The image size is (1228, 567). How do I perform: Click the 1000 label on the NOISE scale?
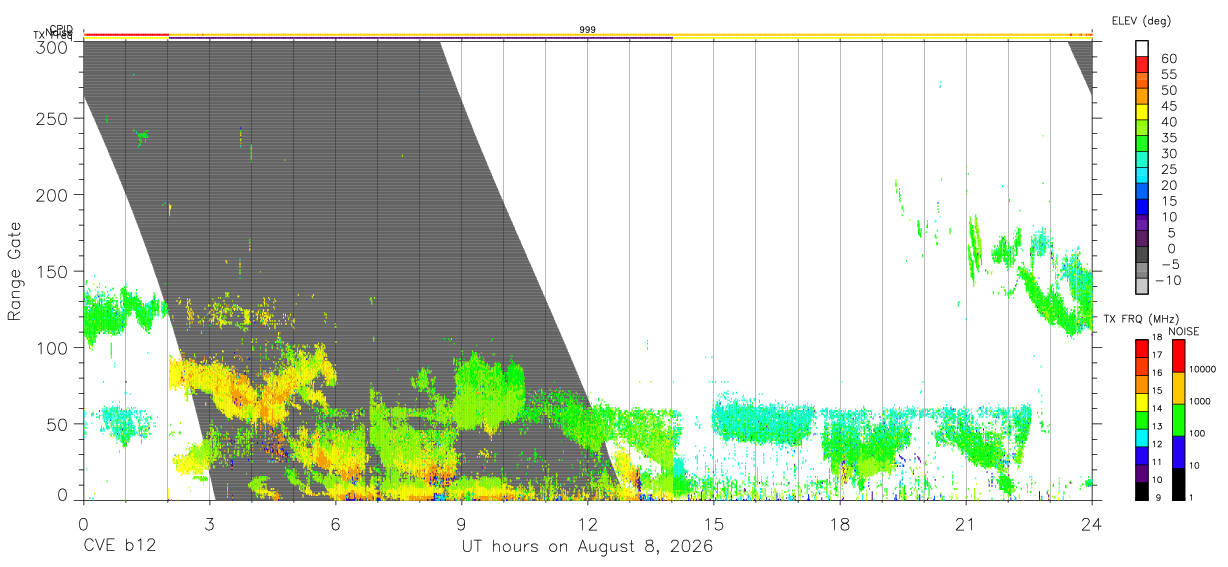pyautogui.click(x=1200, y=401)
